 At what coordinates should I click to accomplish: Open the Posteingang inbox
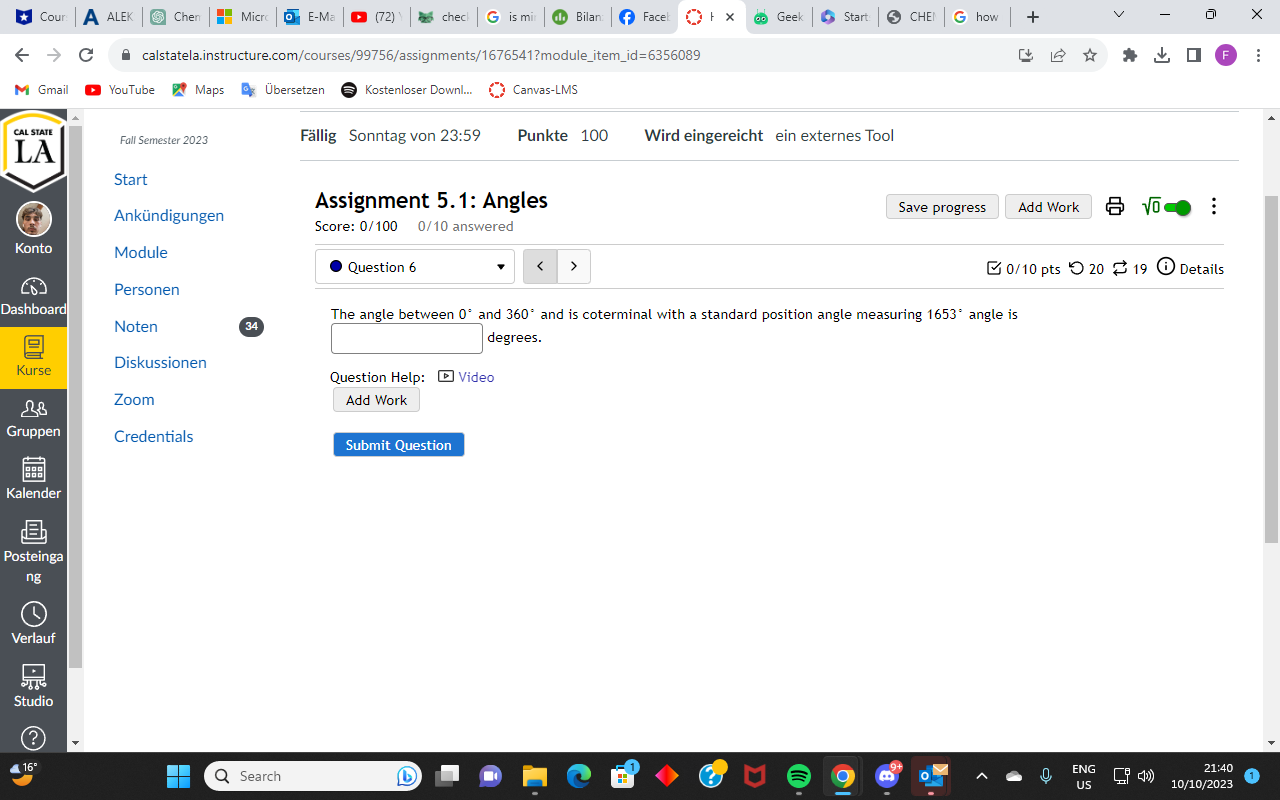(33, 552)
